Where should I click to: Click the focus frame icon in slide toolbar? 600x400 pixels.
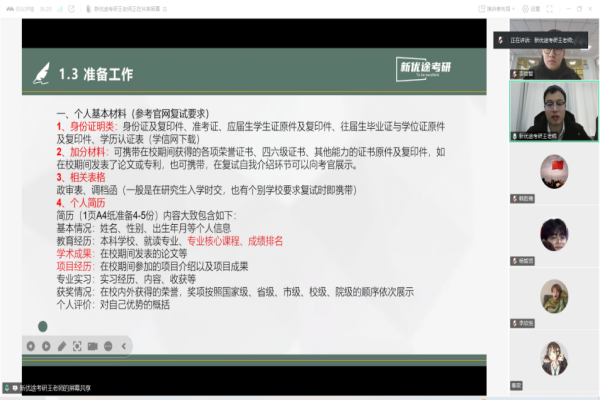pos(78,345)
